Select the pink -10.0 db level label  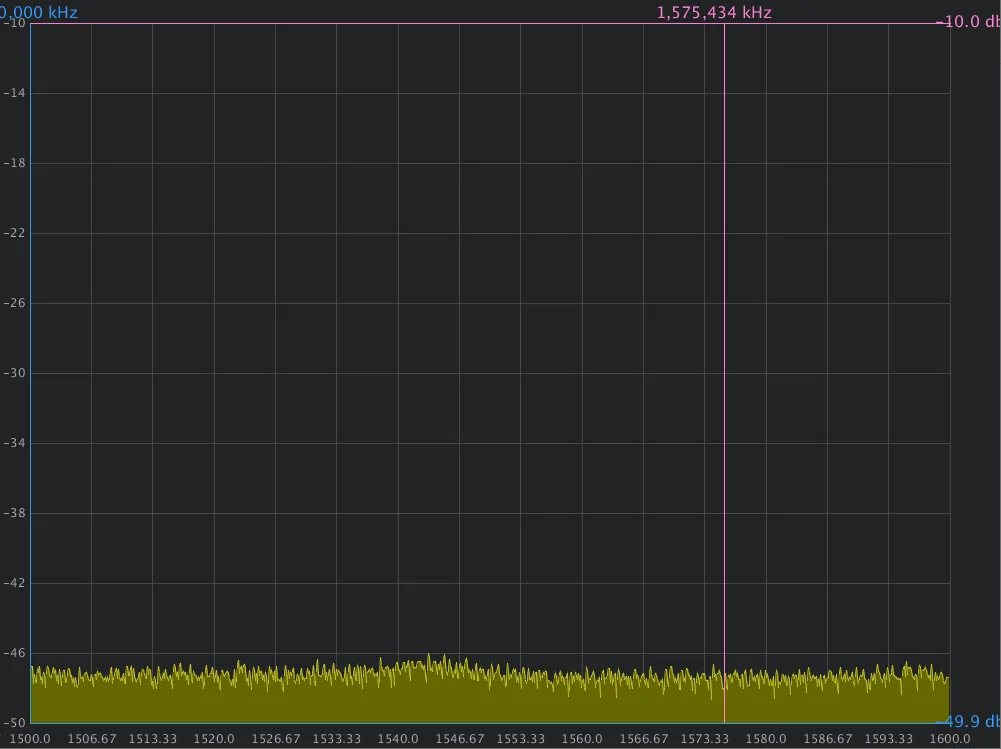coord(970,22)
